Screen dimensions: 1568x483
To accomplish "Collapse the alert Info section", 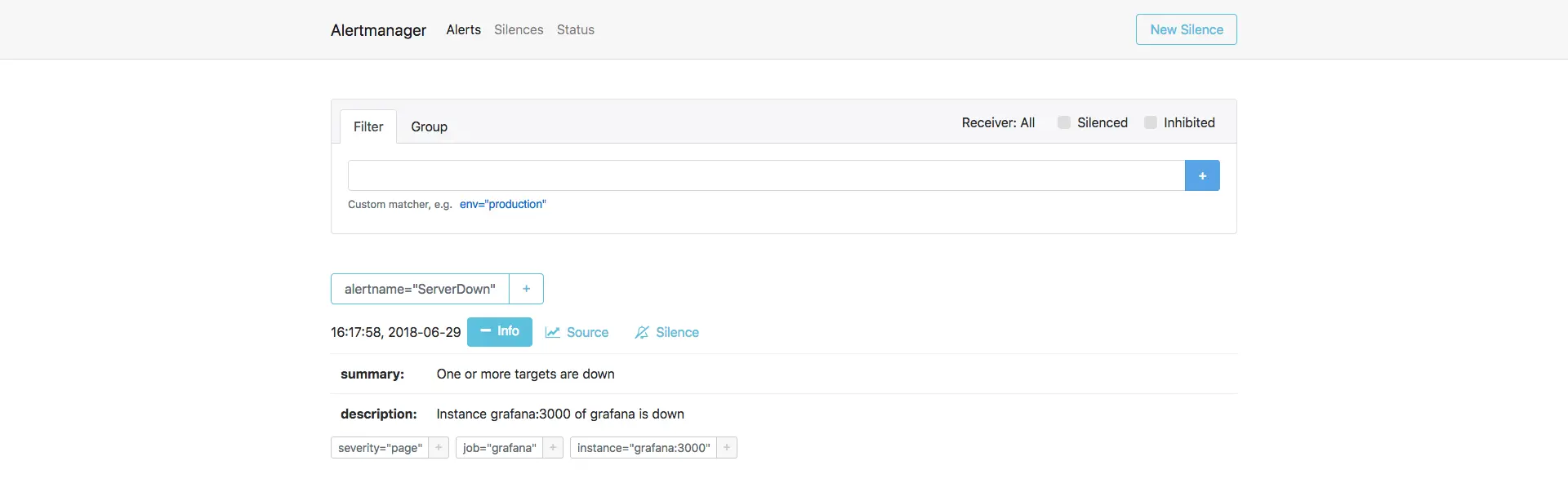I will pos(500,331).
